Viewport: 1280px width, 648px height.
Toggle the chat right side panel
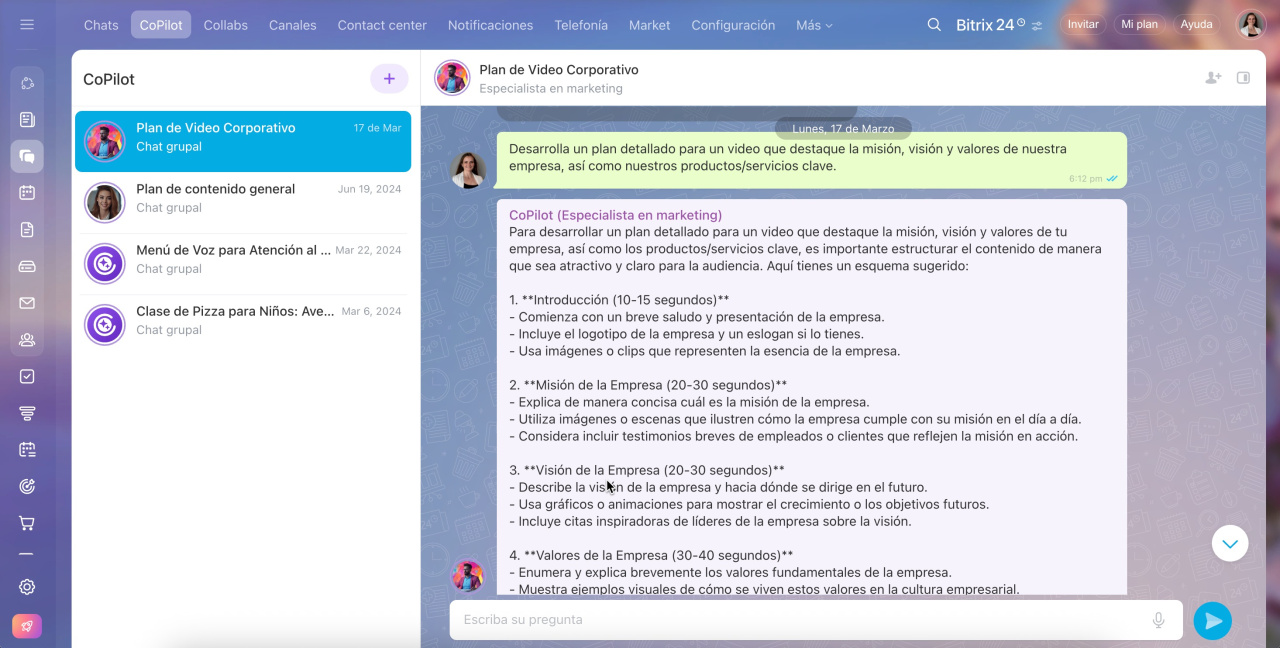pos(1243,78)
